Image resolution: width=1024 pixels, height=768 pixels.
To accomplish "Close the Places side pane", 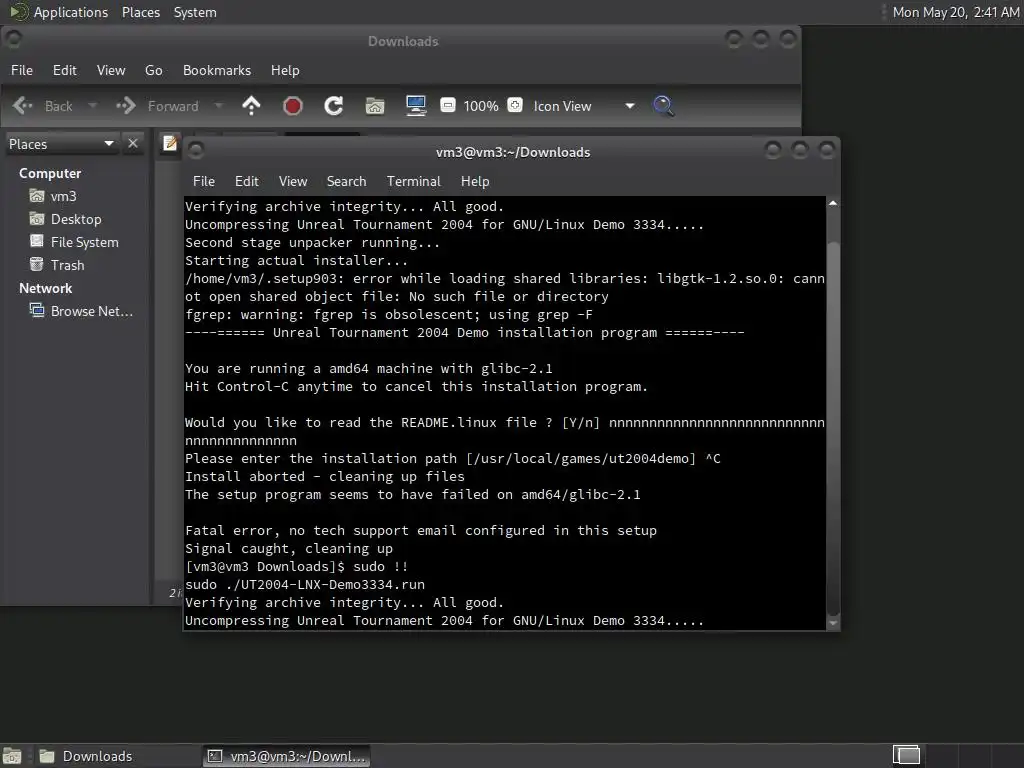I will click(133, 143).
